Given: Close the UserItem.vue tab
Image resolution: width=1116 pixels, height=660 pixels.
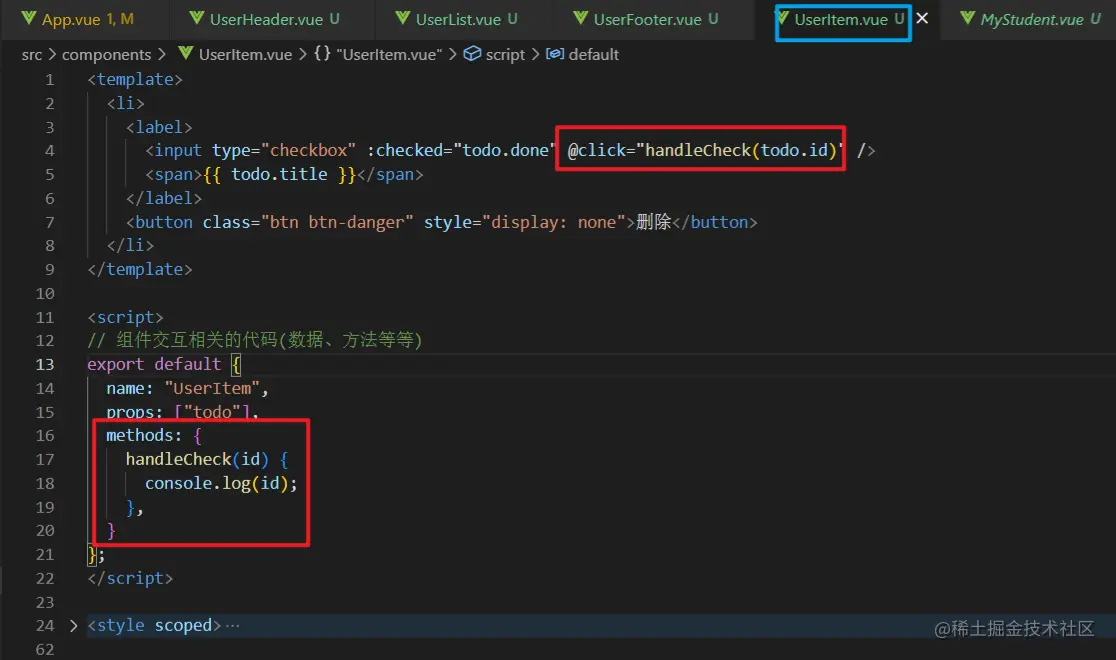Looking at the screenshot, I should click(922, 19).
